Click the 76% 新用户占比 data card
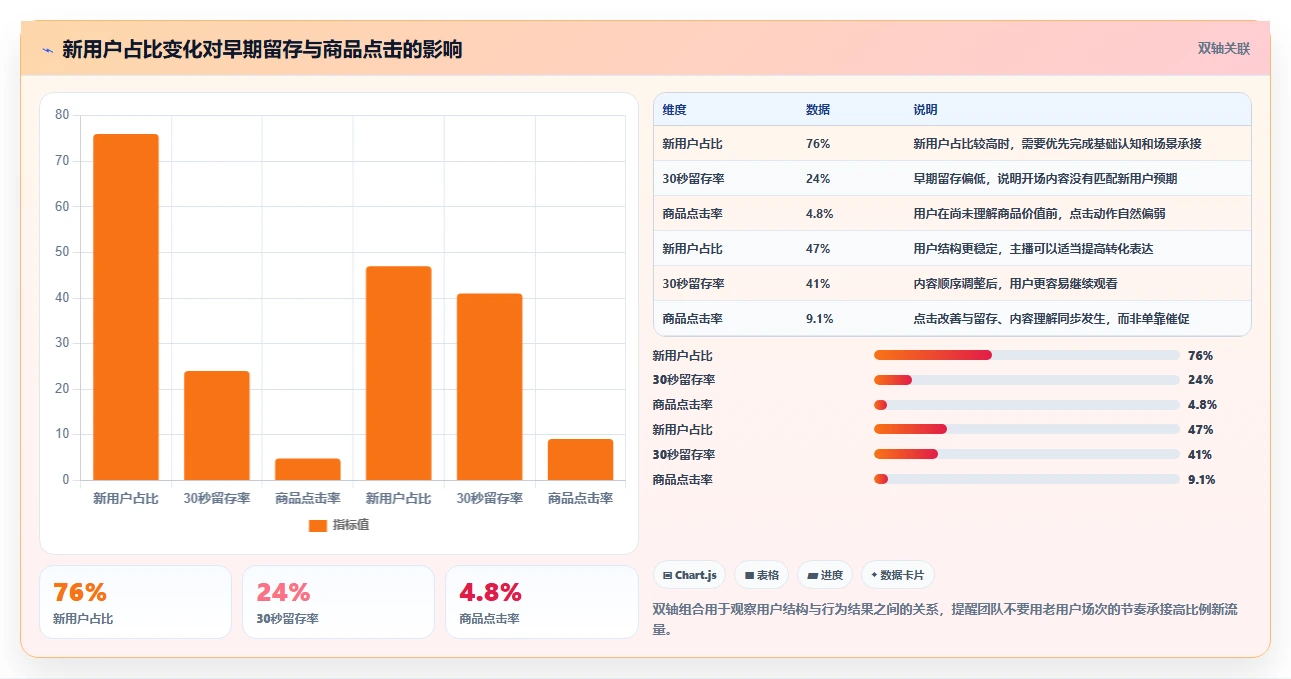 (135, 602)
